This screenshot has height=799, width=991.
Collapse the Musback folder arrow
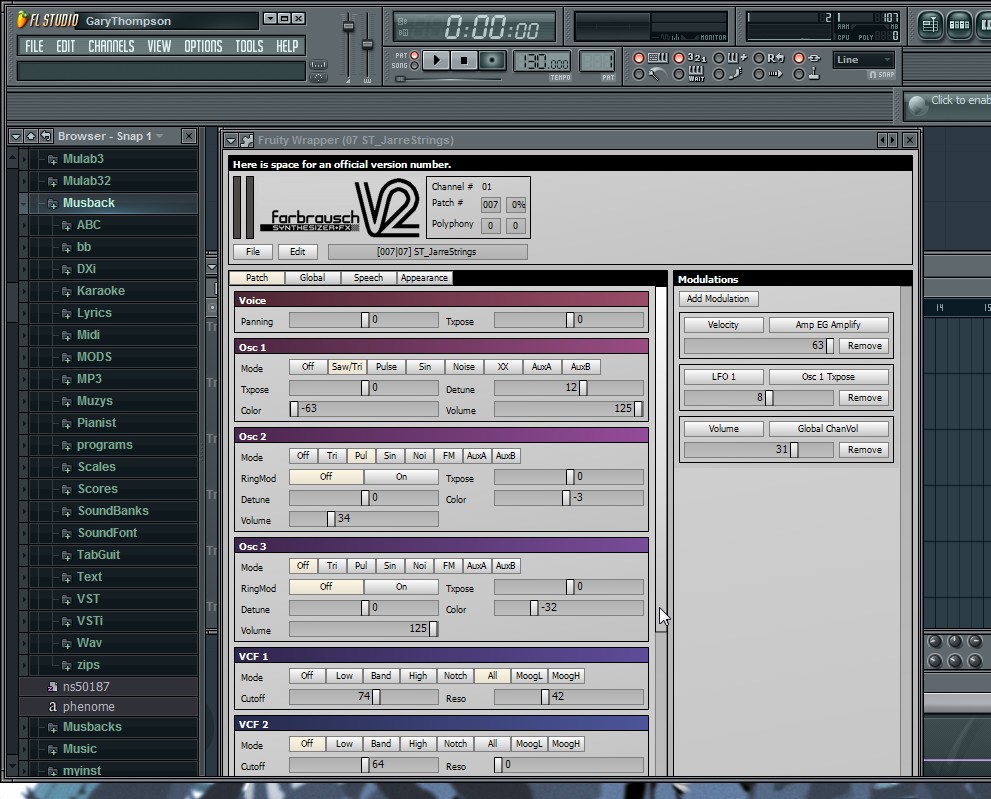click(23, 203)
